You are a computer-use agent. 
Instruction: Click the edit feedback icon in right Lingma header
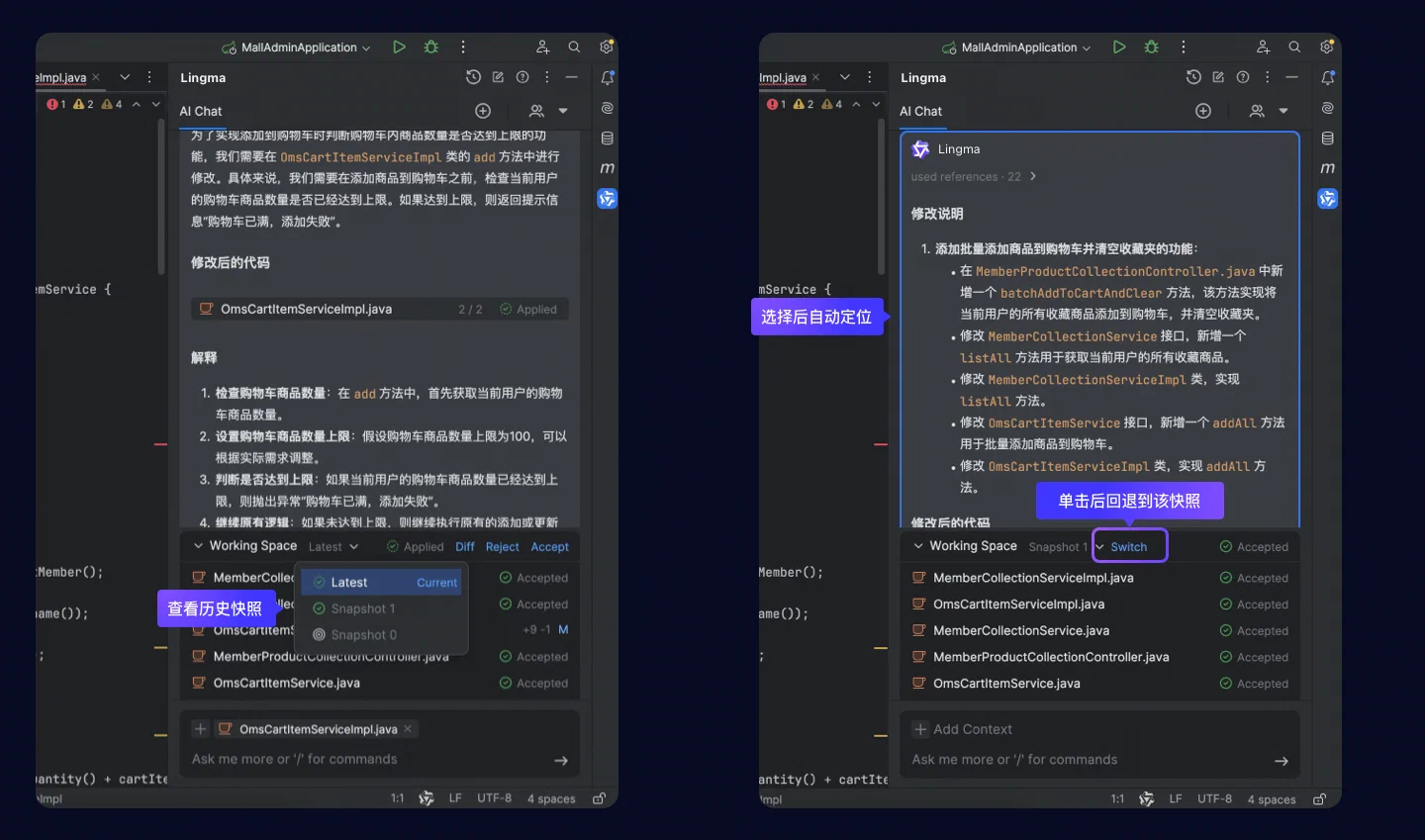[1218, 77]
